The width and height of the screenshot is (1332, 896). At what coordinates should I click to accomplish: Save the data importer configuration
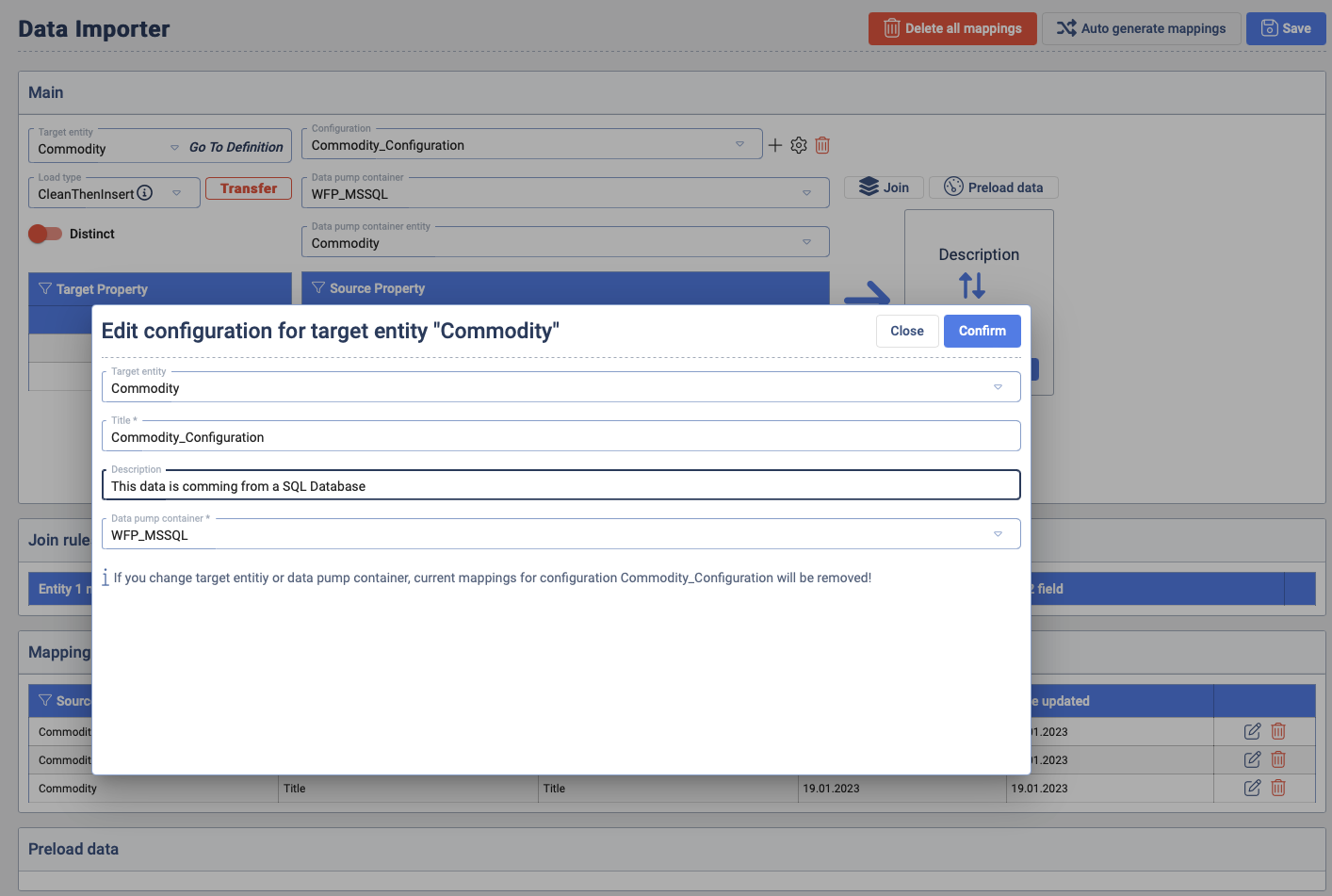point(1286,28)
